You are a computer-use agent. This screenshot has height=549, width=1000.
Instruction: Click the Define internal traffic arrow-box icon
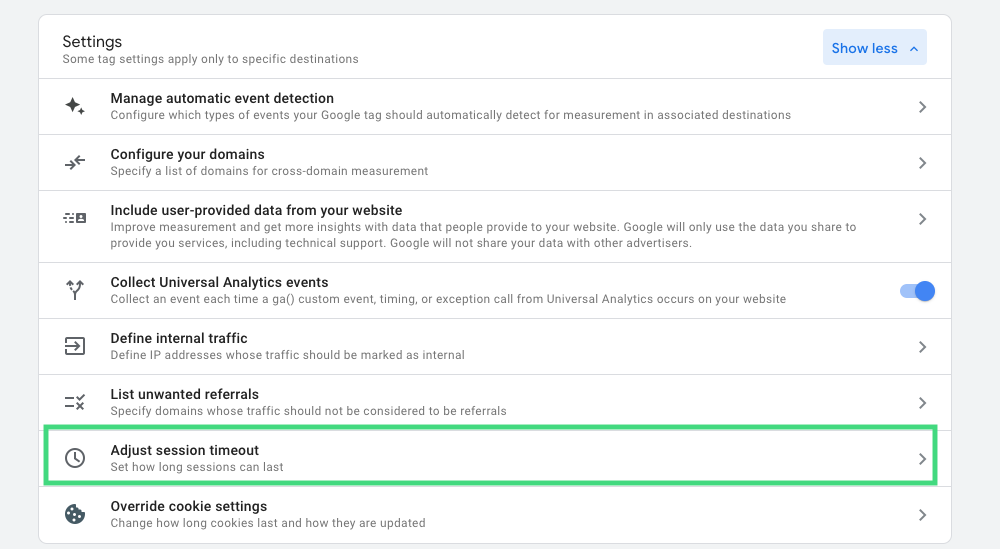pyautogui.click(x=75, y=347)
